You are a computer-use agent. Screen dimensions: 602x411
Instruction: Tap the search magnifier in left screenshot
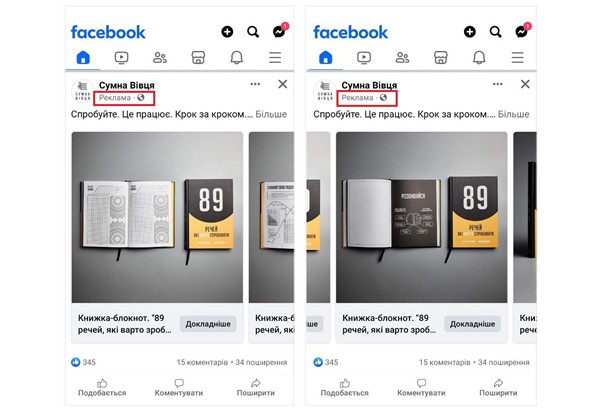click(253, 32)
